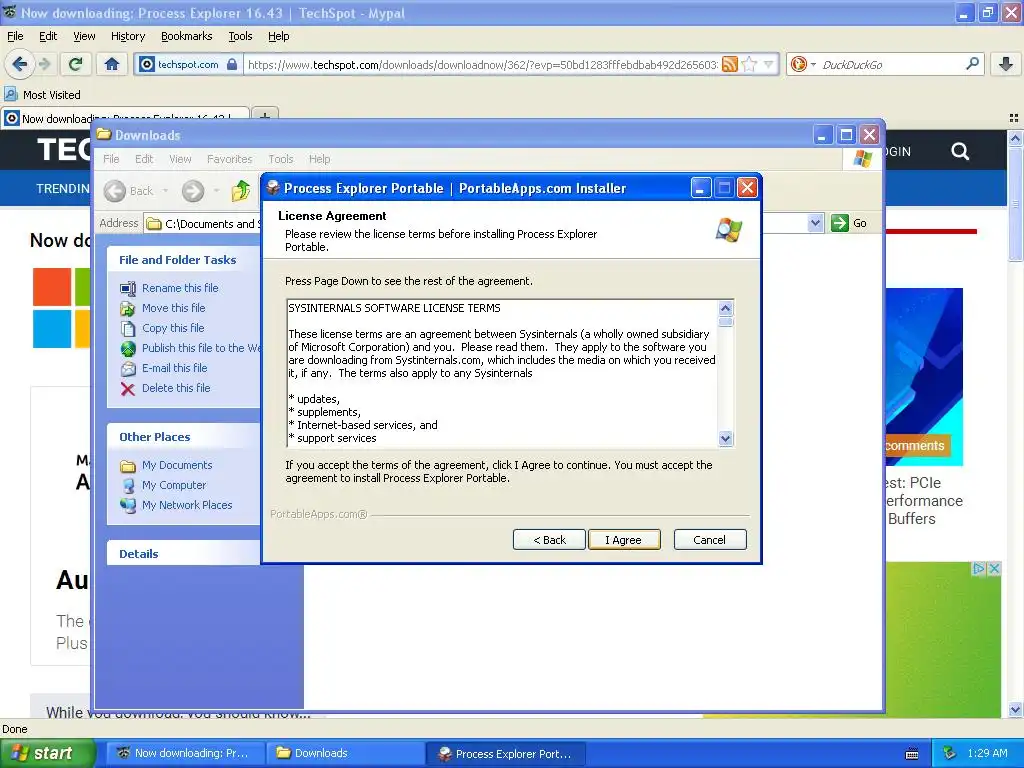Click the Publish this file to the Web icon
Image resolution: width=1024 pixels, height=768 pixels.
click(x=128, y=349)
